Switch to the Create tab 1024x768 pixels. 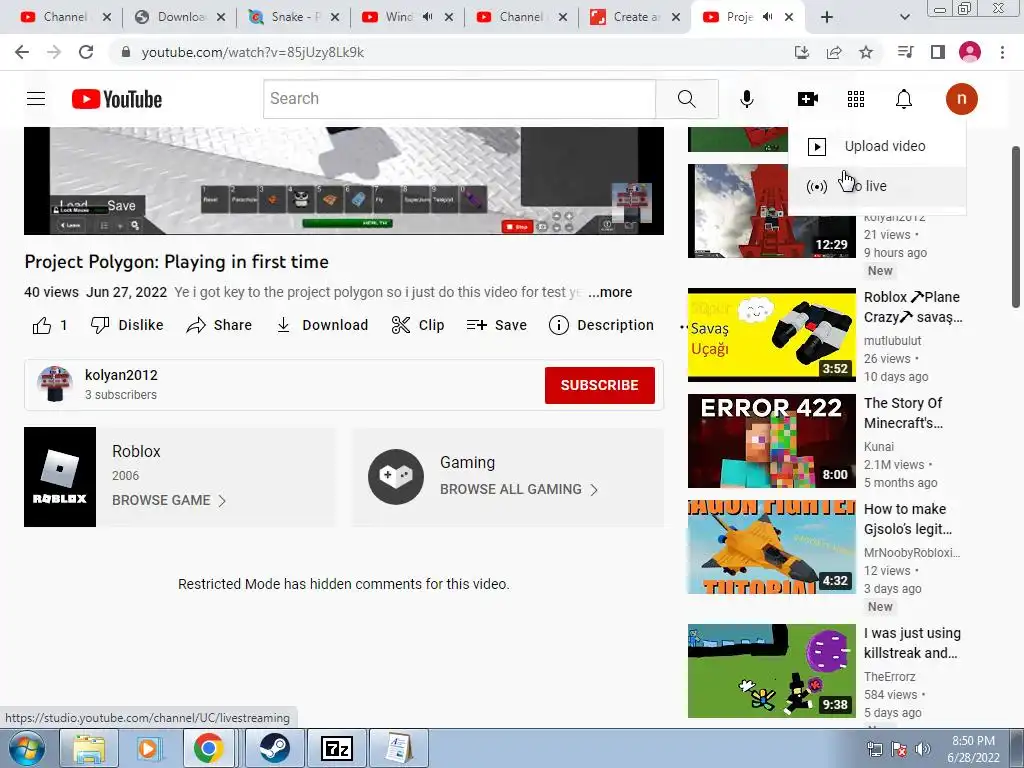(x=636, y=17)
